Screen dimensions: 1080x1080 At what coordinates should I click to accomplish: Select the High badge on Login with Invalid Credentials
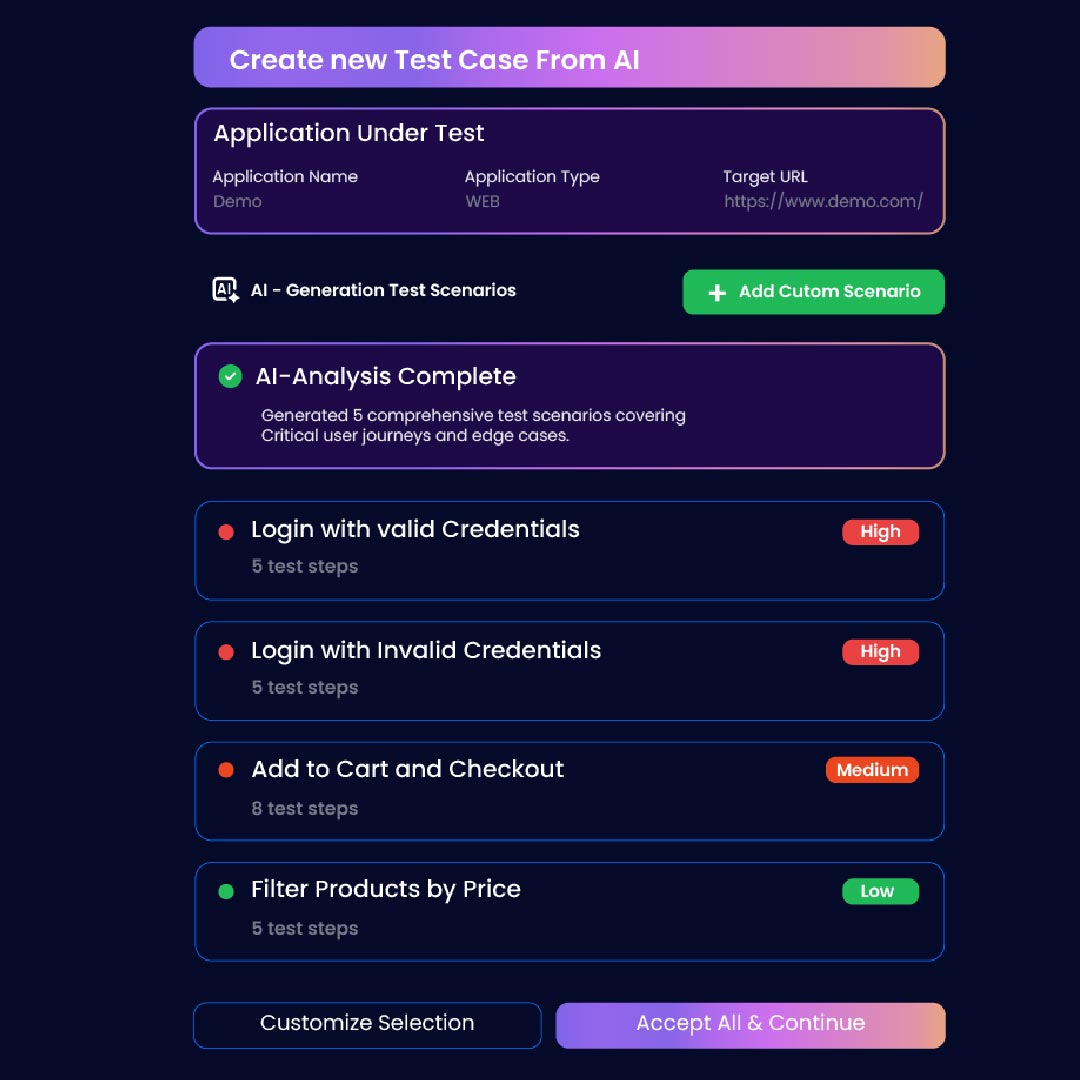pos(880,651)
